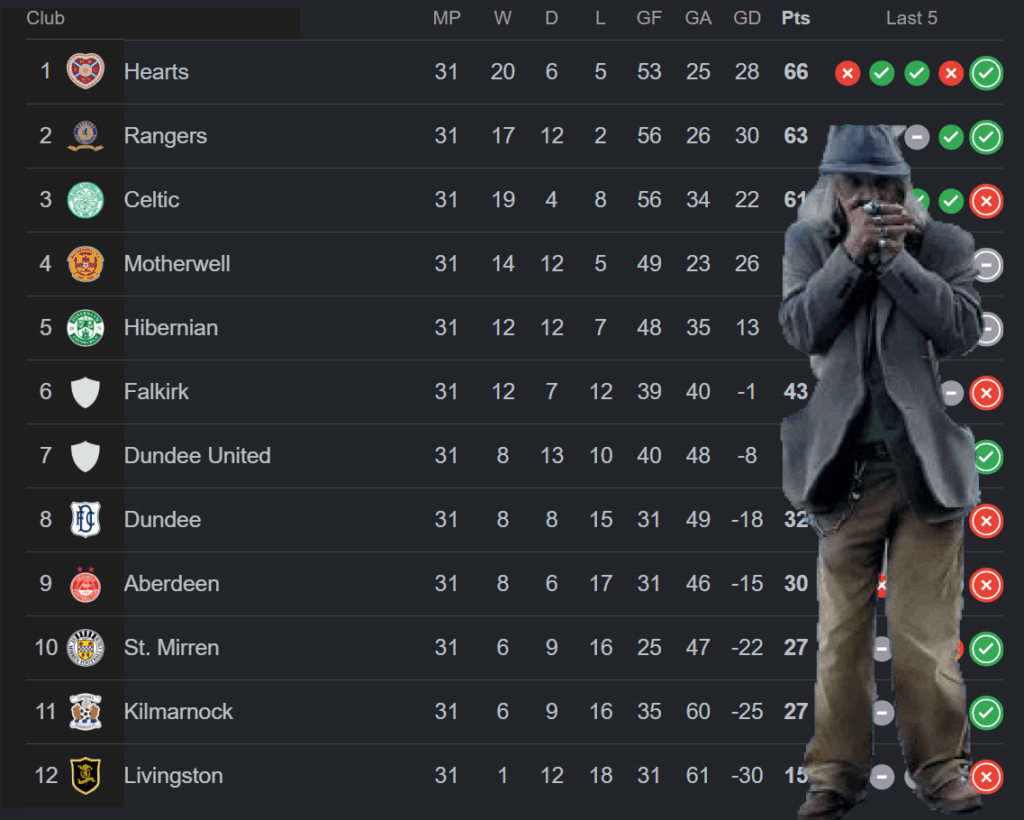Screen dimensions: 1024x820
Task: Click the Motherwell club crest
Action: pyautogui.click(x=86, y=264)
